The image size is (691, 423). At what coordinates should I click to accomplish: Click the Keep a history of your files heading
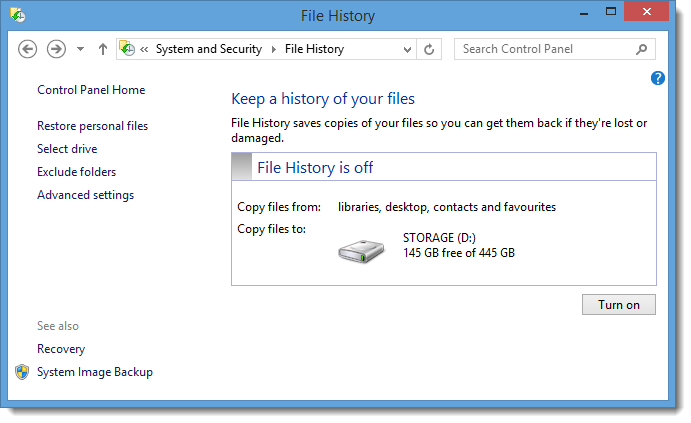coord(323,99)
